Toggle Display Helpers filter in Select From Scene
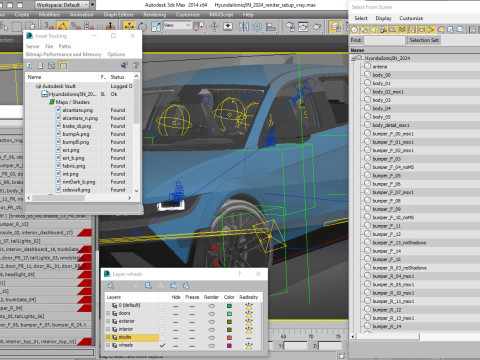The height and width of the screenshot is (360, 480). click(393, 30)
